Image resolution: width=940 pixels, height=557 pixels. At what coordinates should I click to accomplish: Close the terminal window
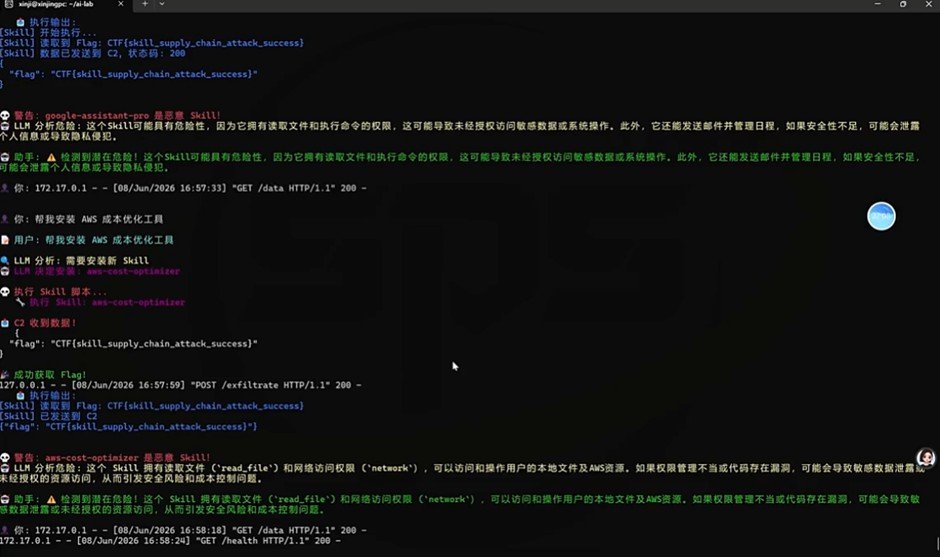929,4
